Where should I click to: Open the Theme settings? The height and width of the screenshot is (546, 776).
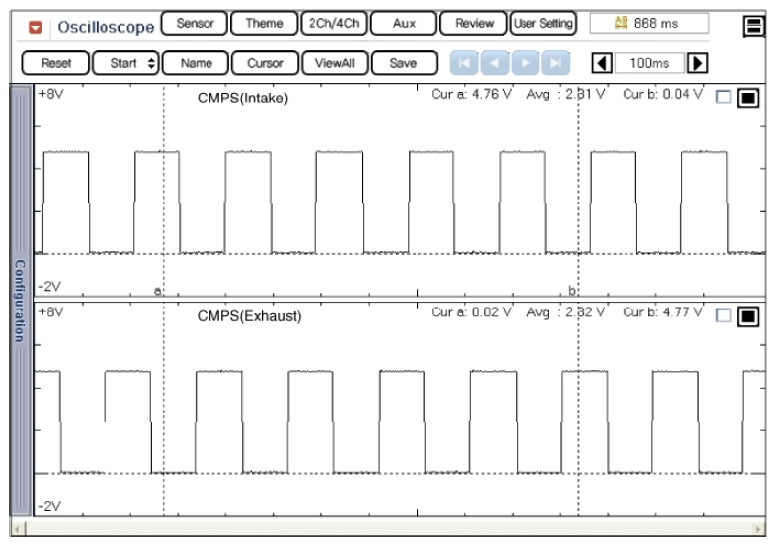(x=264, y=23)
